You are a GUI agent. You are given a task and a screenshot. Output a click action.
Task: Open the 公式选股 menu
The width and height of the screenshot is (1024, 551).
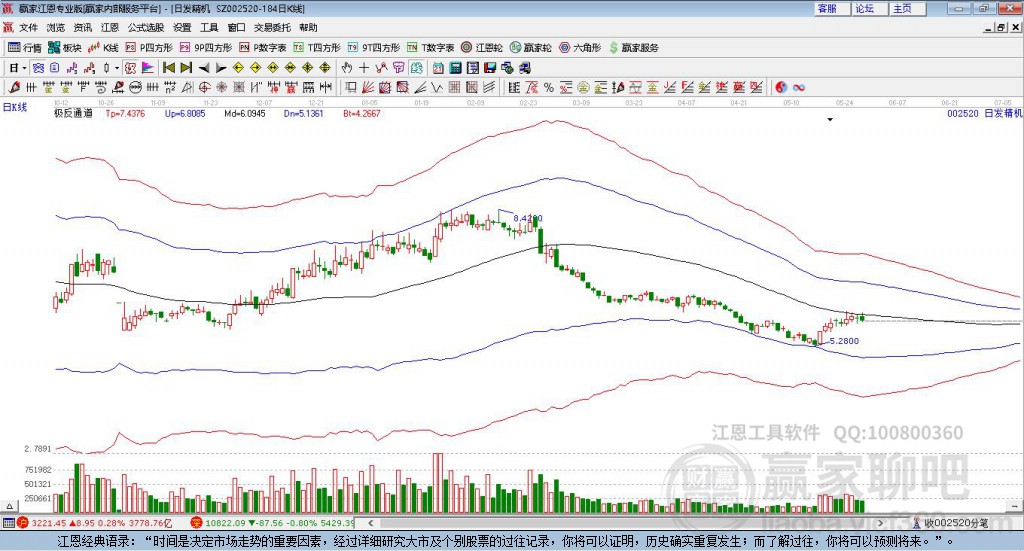click(146, 27)
